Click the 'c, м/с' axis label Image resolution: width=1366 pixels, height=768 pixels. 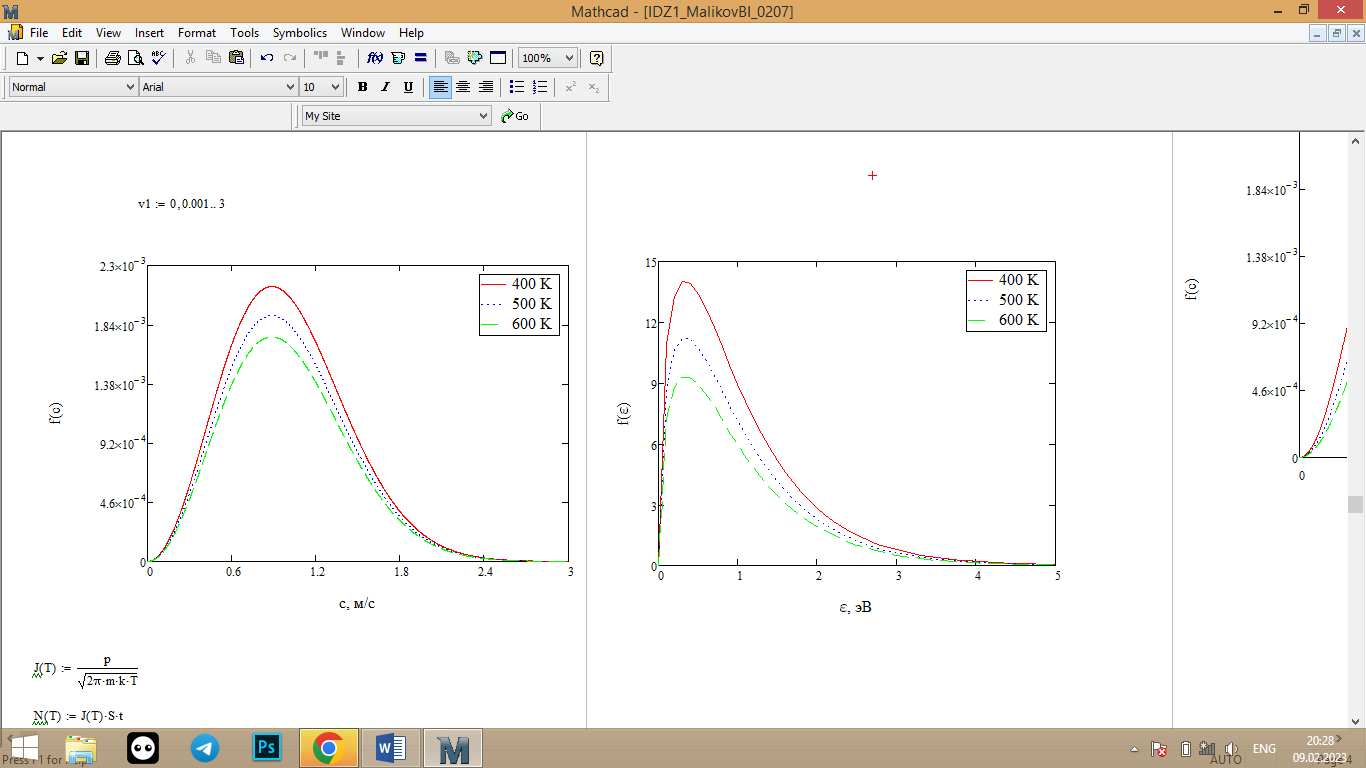[357, 603]
